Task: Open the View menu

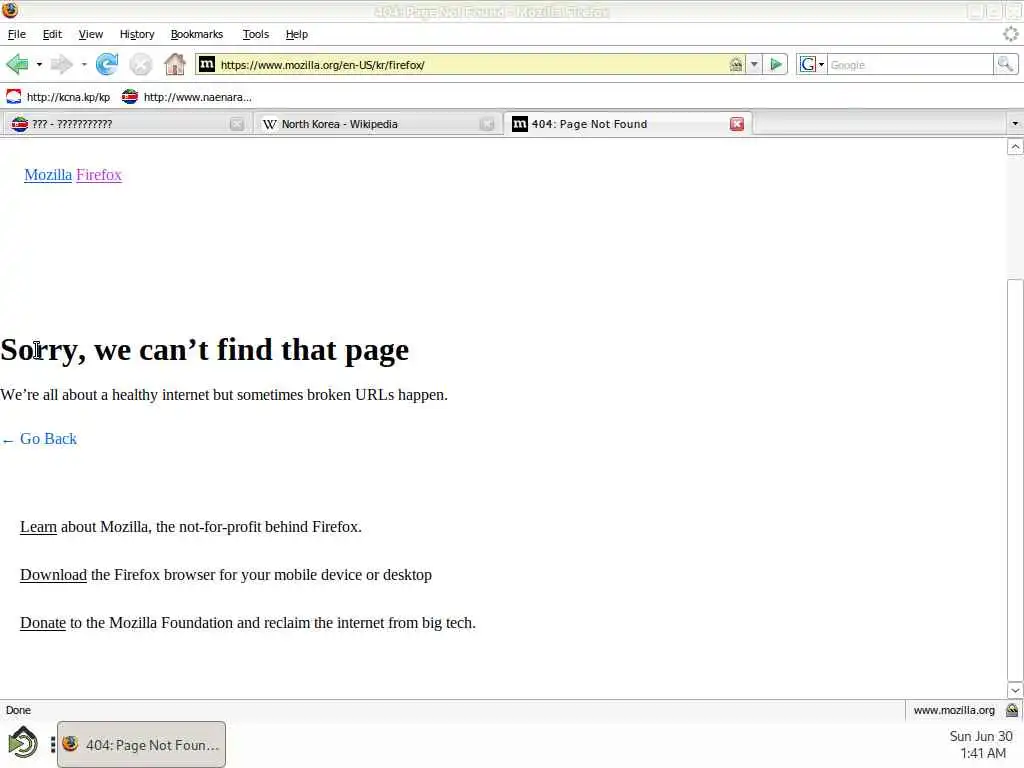Action: pyautogui.click(x=90, y=34)
